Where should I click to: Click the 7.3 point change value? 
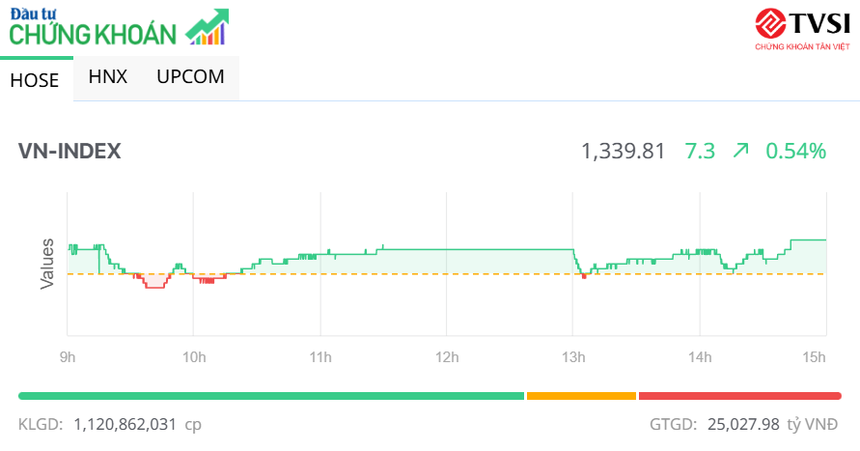tap(700, 151)
